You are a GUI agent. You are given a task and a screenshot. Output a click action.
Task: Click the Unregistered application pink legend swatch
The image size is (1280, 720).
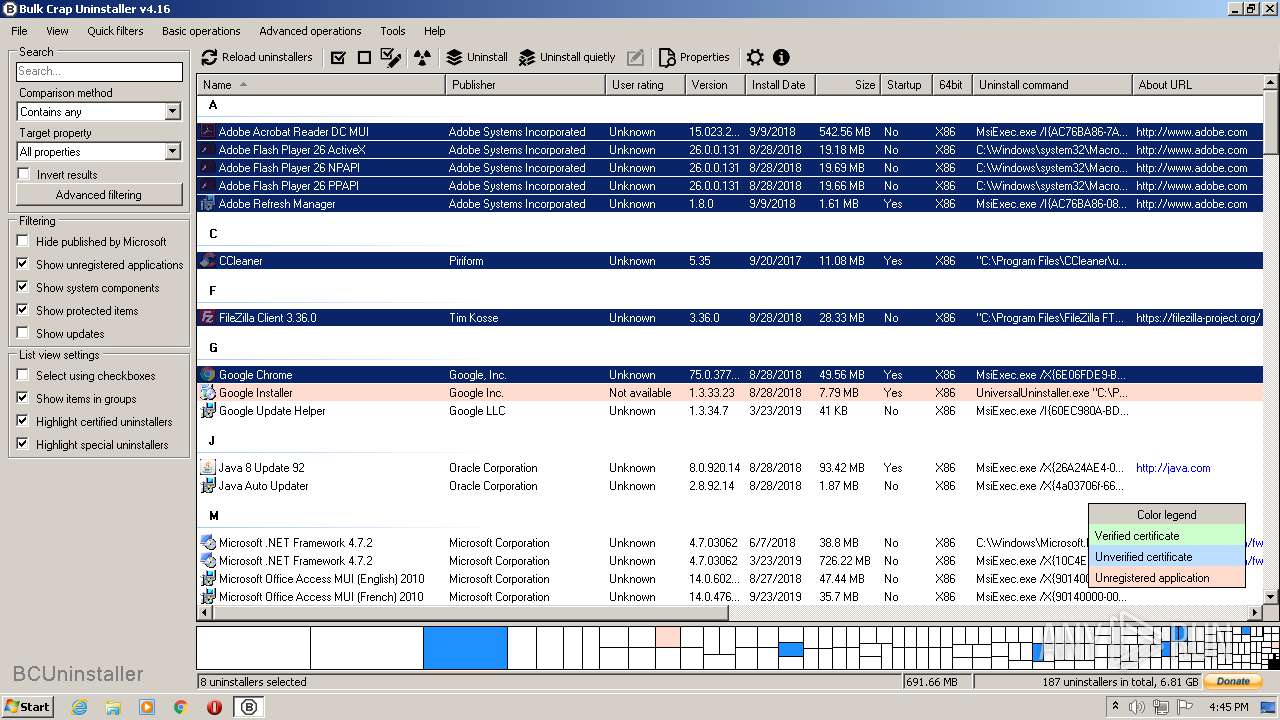click(x=1167, y=578)
